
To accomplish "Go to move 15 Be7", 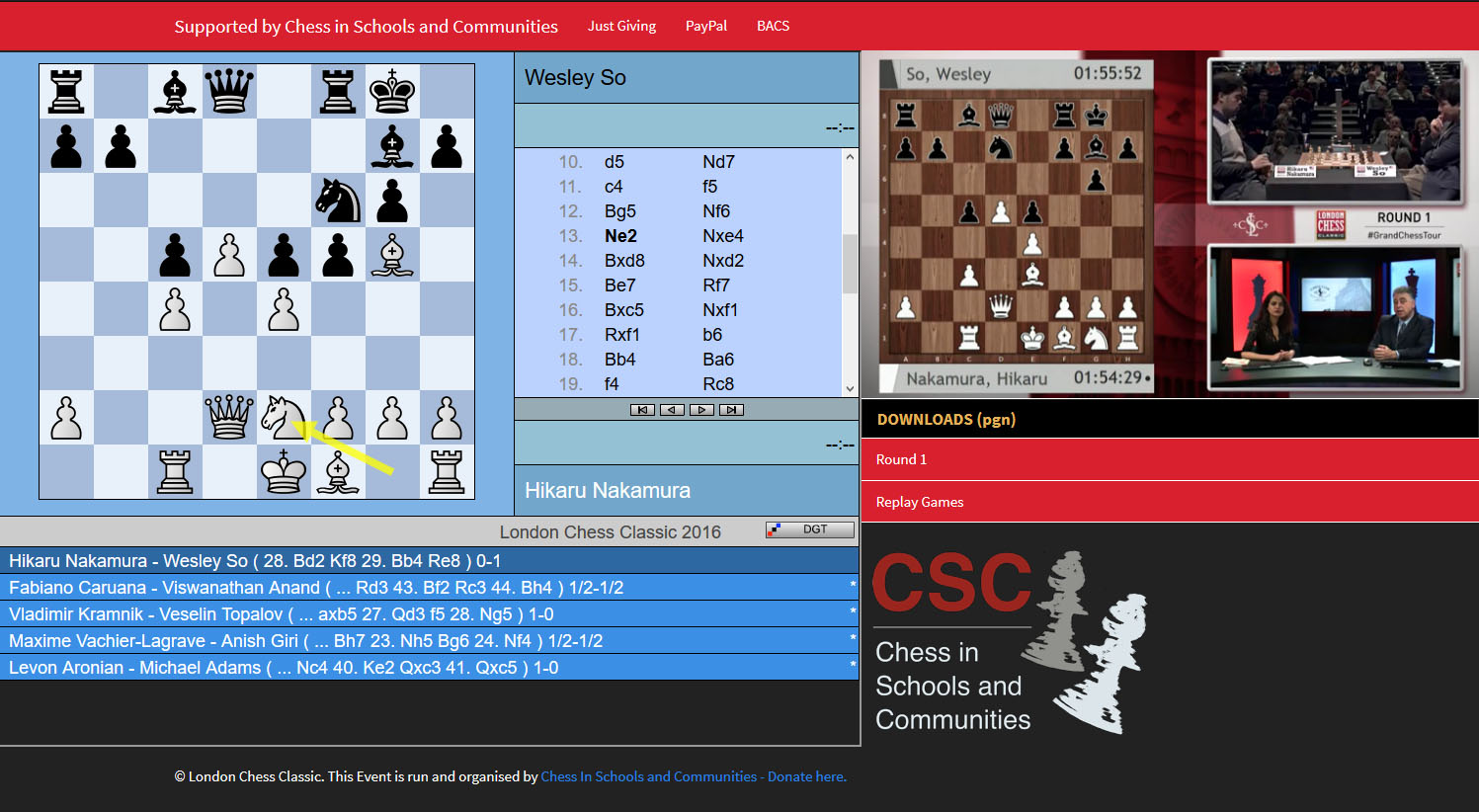I will tap(619, 285).
